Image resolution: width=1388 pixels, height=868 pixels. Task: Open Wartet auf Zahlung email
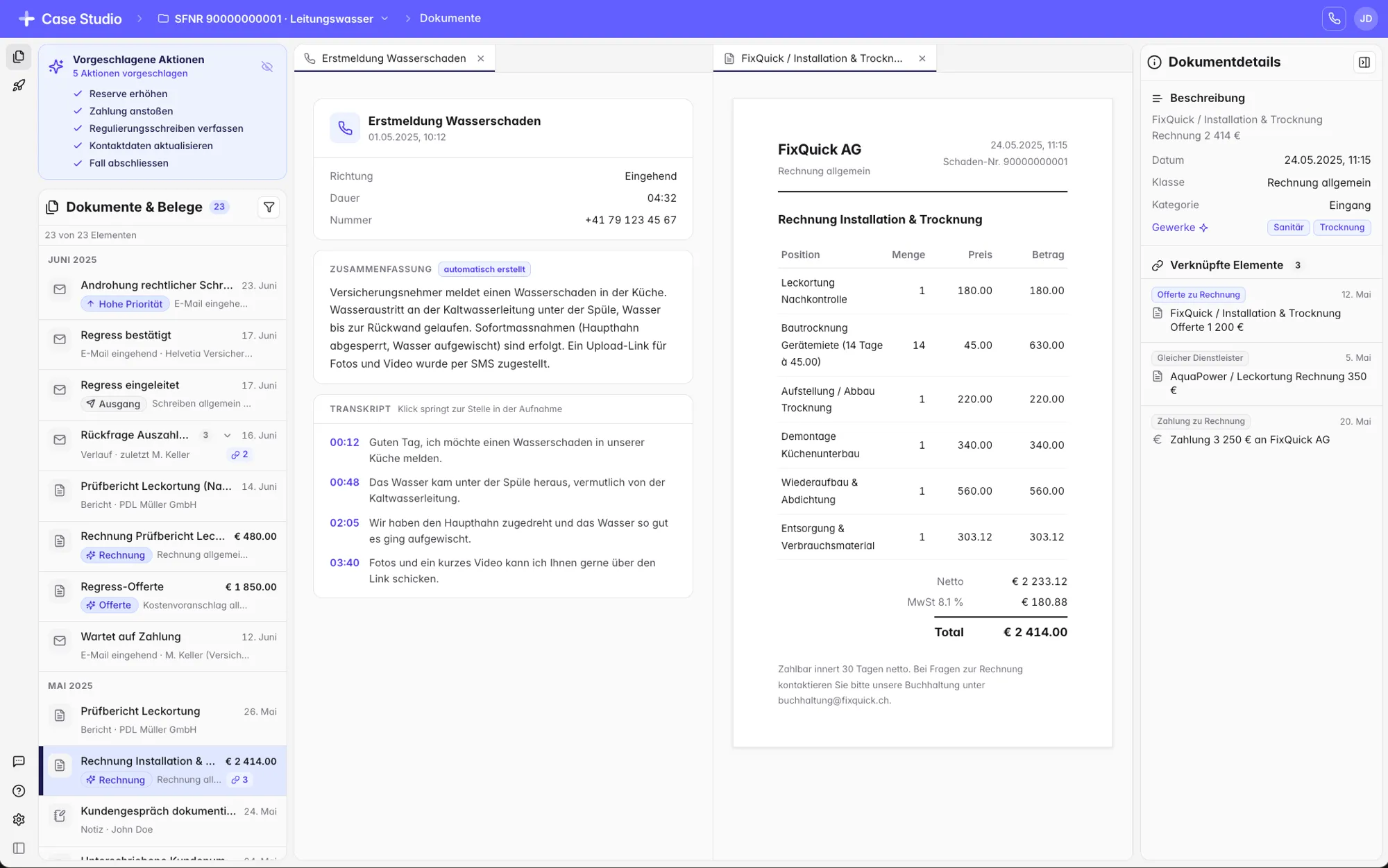click(162, 645)
